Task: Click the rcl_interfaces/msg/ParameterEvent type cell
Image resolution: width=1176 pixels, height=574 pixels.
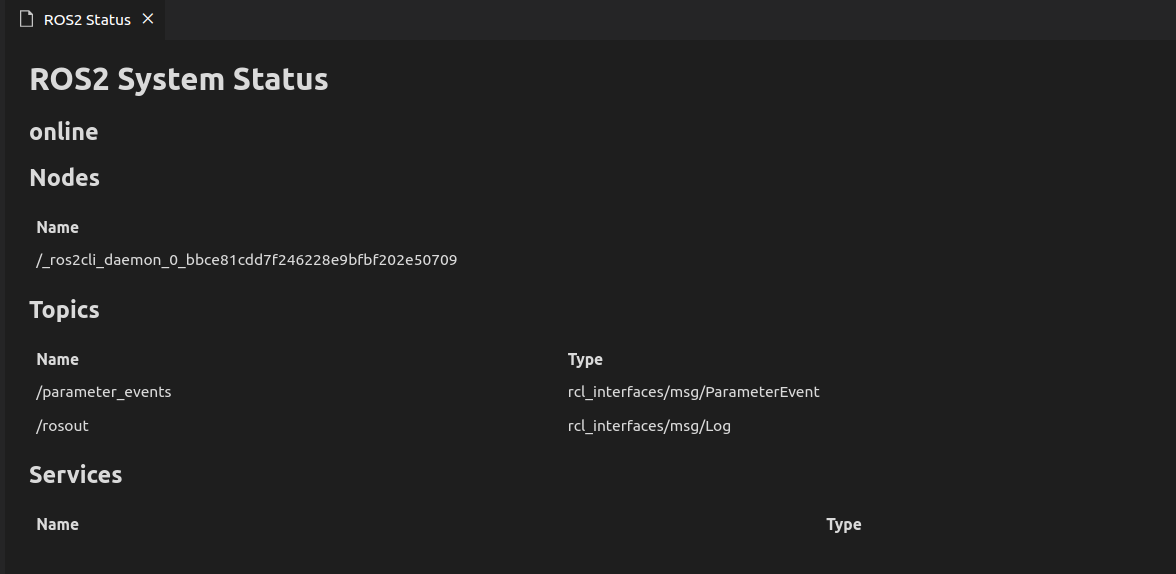Action: 694,392
